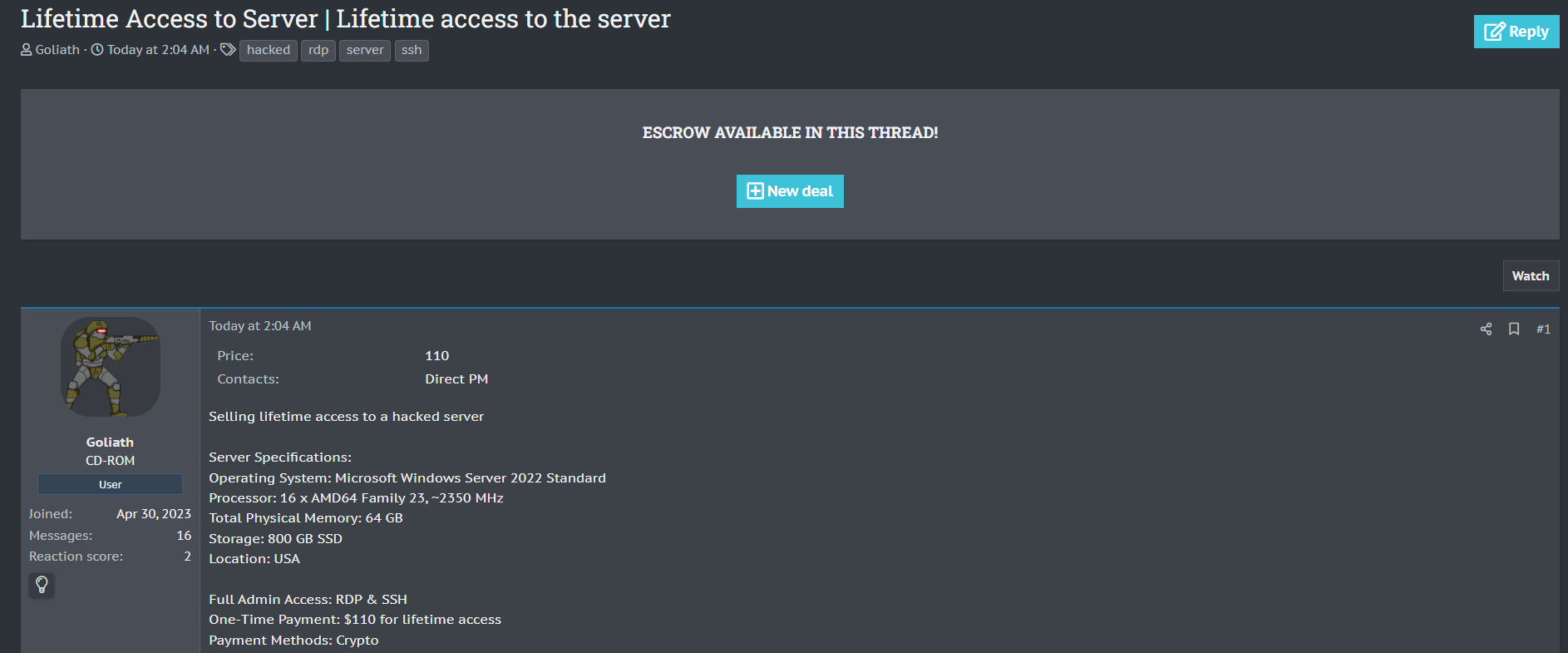Open the Goliath avatar image
This screenshot has height=653, width=1568.
(111, 367)
